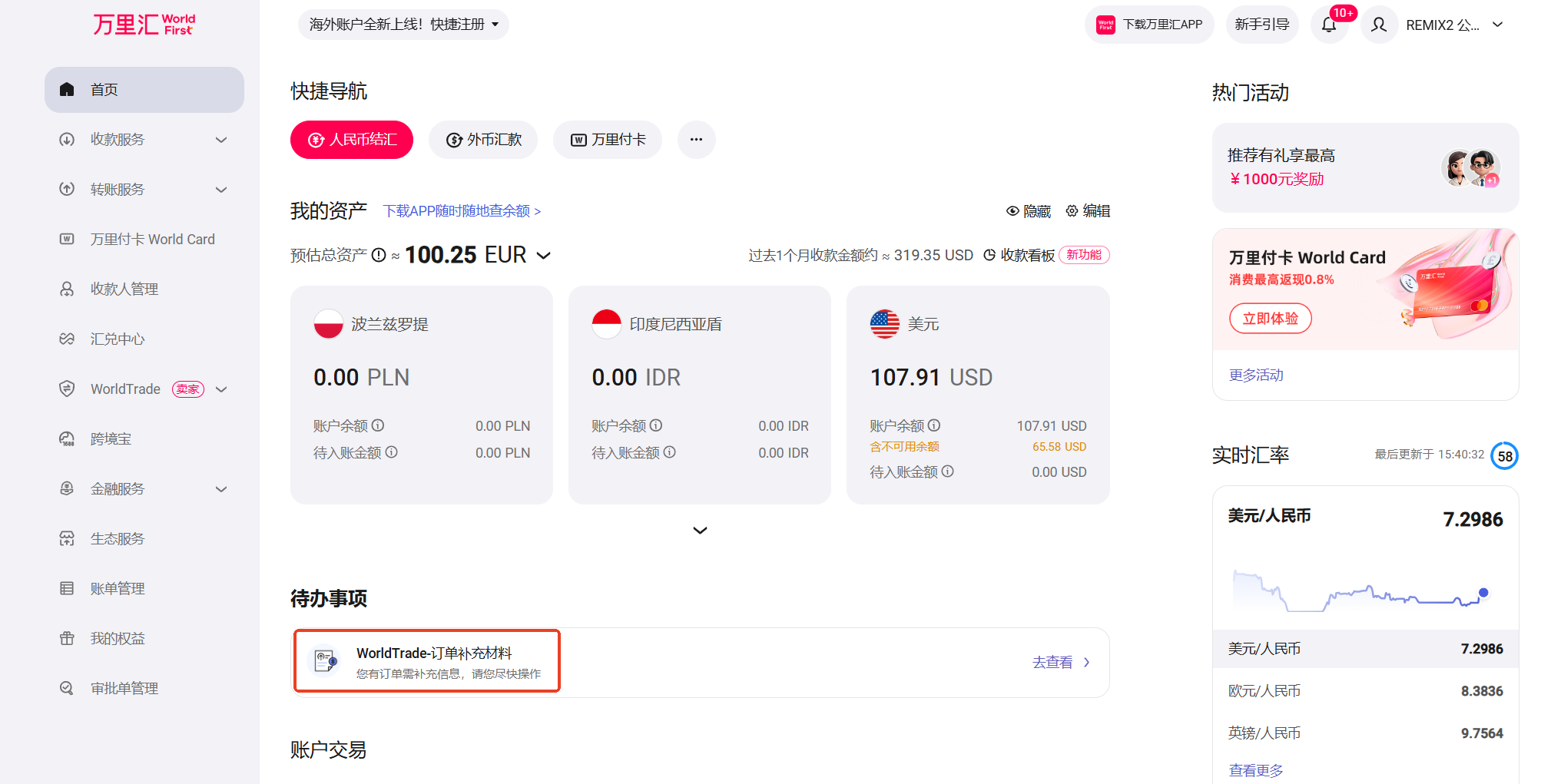Go to 账单管理 in the sidebar

tap(118, 589)
